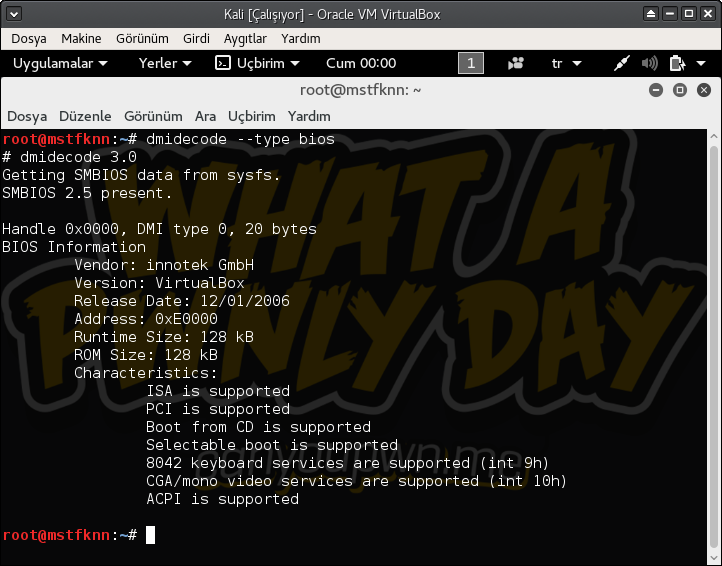Click the roll-up button in VirtualBox title bar

click(x=652, y=14)
